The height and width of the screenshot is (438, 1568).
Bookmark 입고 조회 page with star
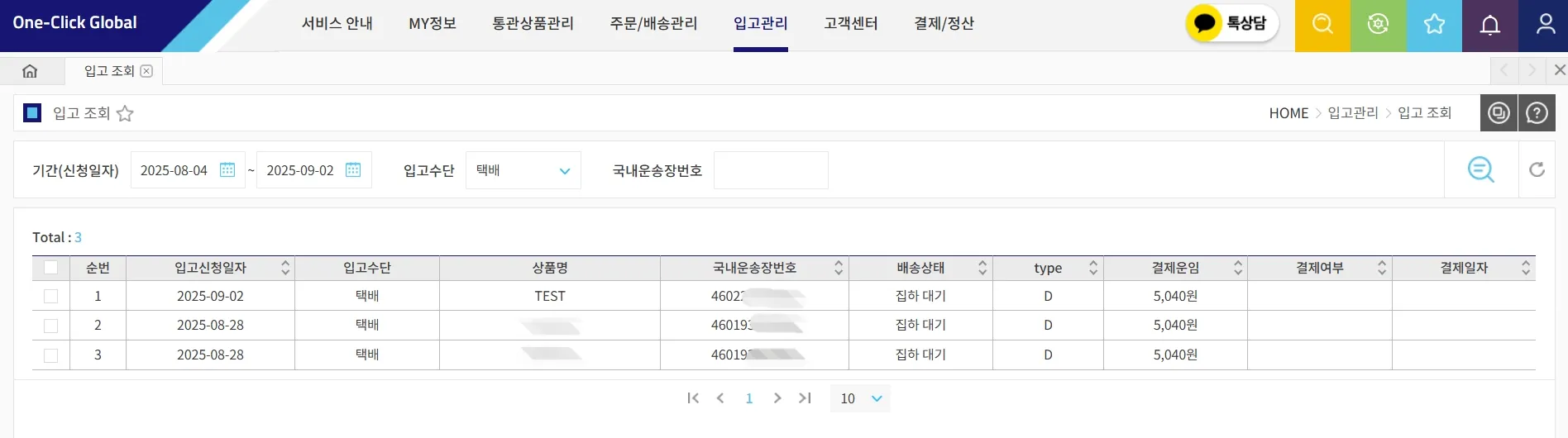(125, 113)
